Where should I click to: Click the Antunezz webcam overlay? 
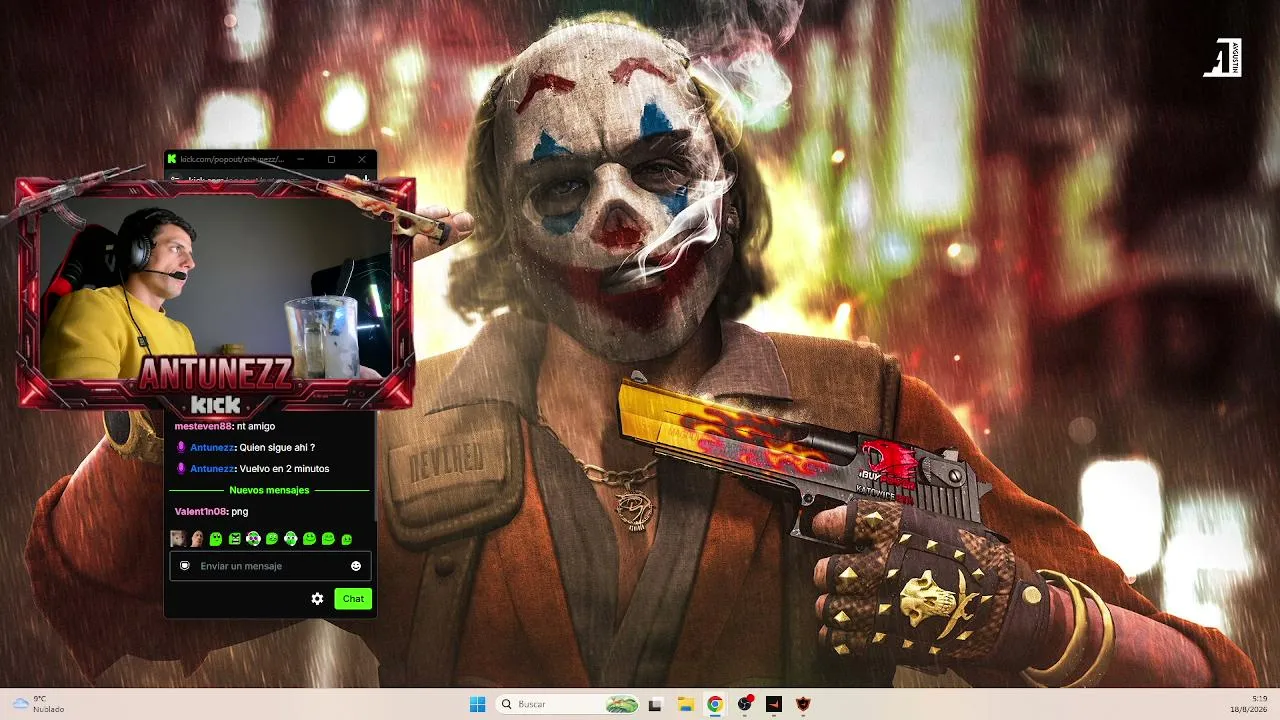(x=215, y=293)
